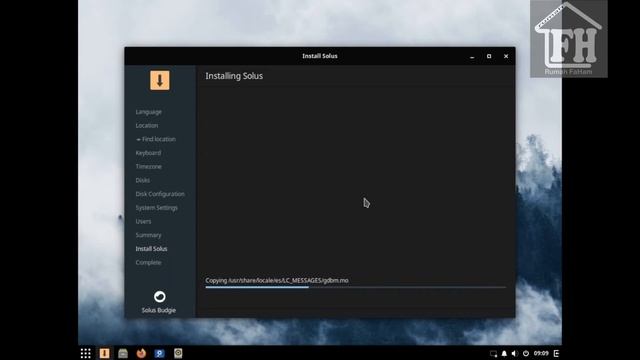This screenshot has height=360, width=640.
Task: Click the clock showing 09:09
Action: (541, 353)
